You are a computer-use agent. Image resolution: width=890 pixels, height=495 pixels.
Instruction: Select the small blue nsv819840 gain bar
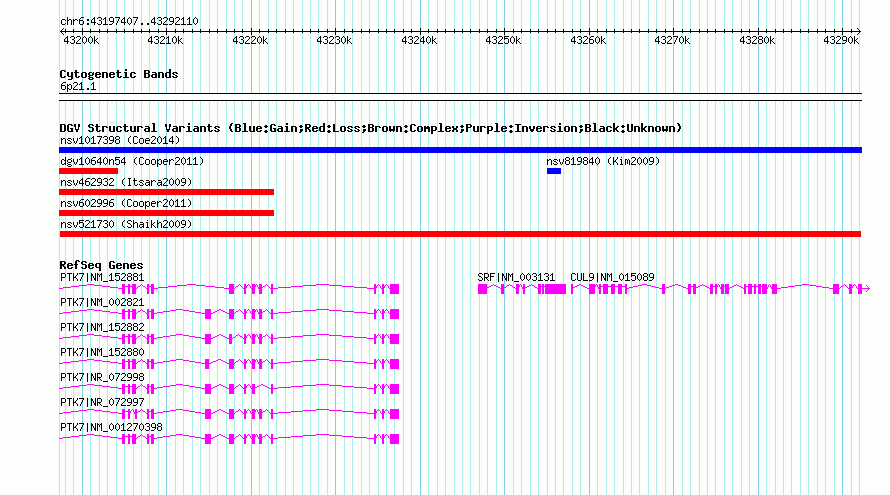pos(554,171)
